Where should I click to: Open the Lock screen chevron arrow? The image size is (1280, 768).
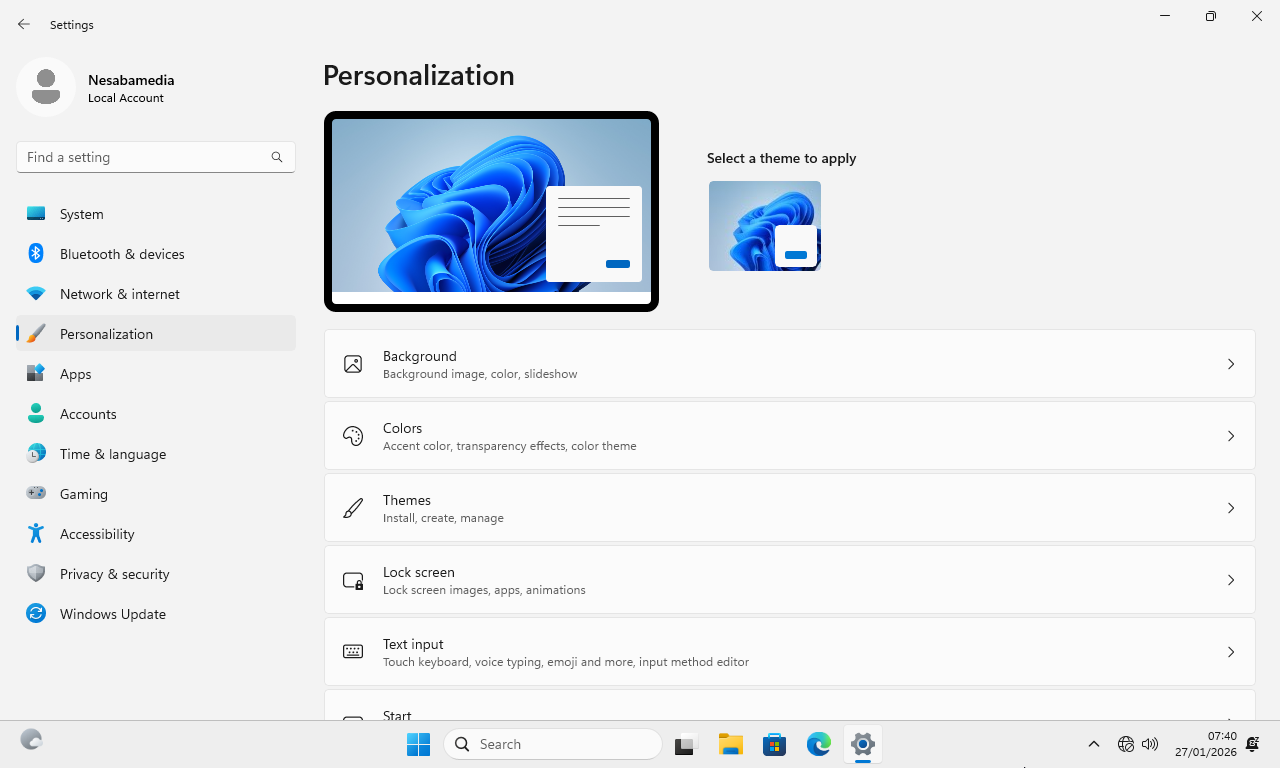click(x=1231, y=580)
